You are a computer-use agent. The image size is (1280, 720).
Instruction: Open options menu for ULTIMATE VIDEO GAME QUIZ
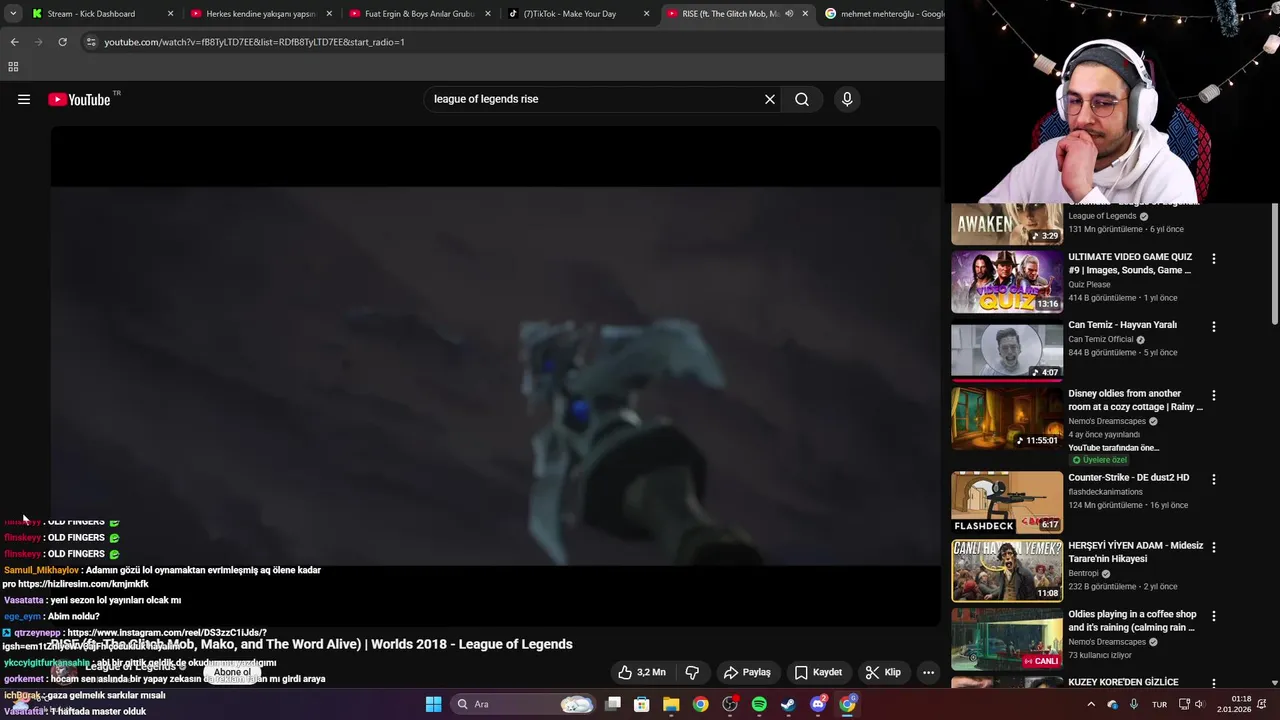coord(1214,258)
